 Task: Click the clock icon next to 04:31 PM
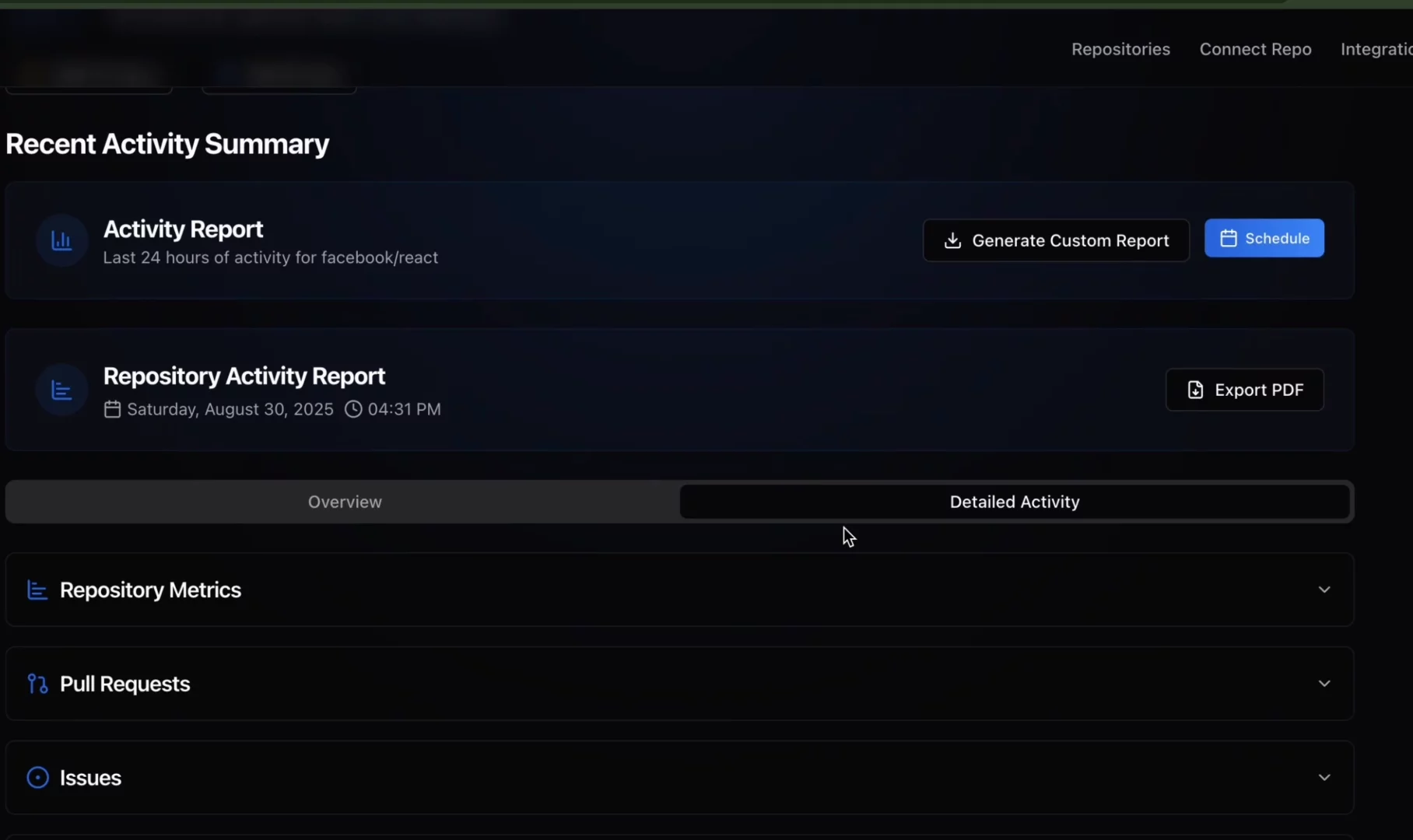point(354,409)
